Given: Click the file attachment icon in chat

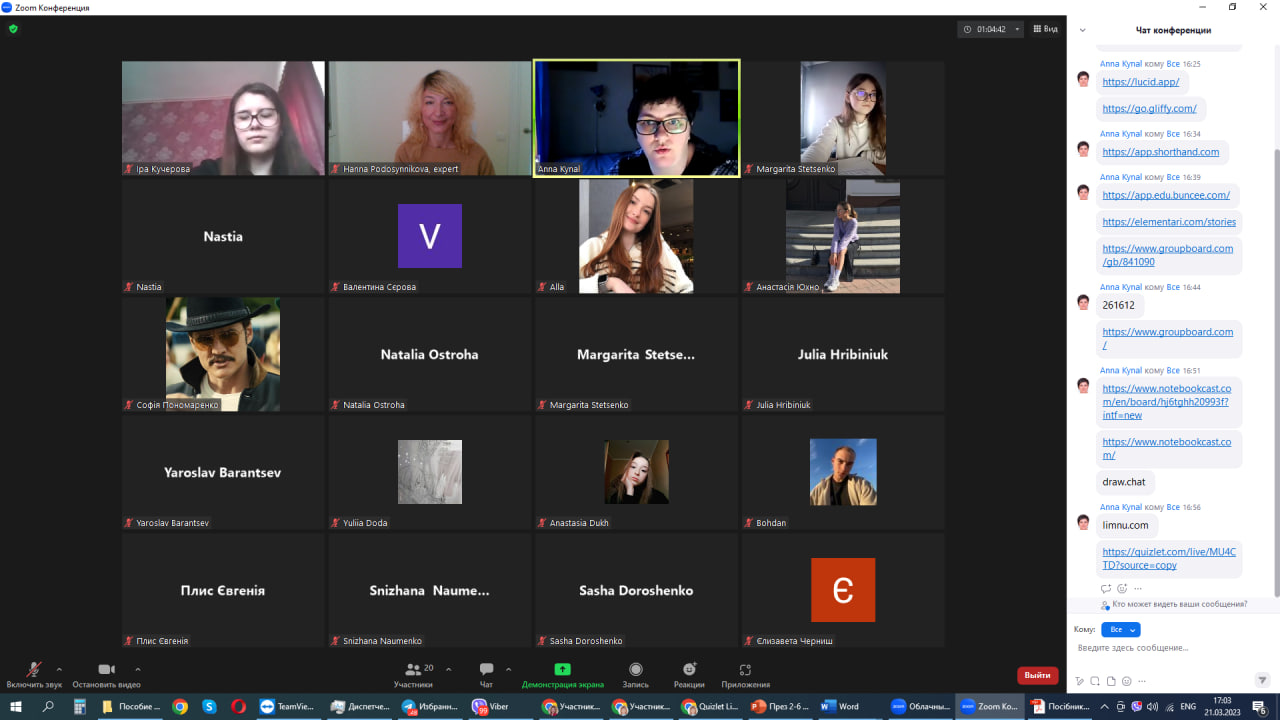Looking at the screenshot, I should tap(1111, 681).
